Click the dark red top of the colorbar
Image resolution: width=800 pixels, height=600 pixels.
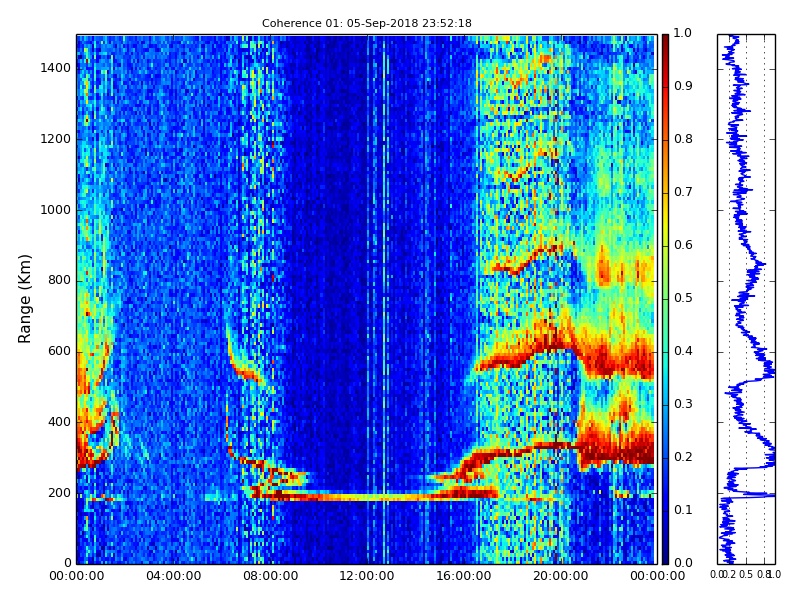[665, 40]
